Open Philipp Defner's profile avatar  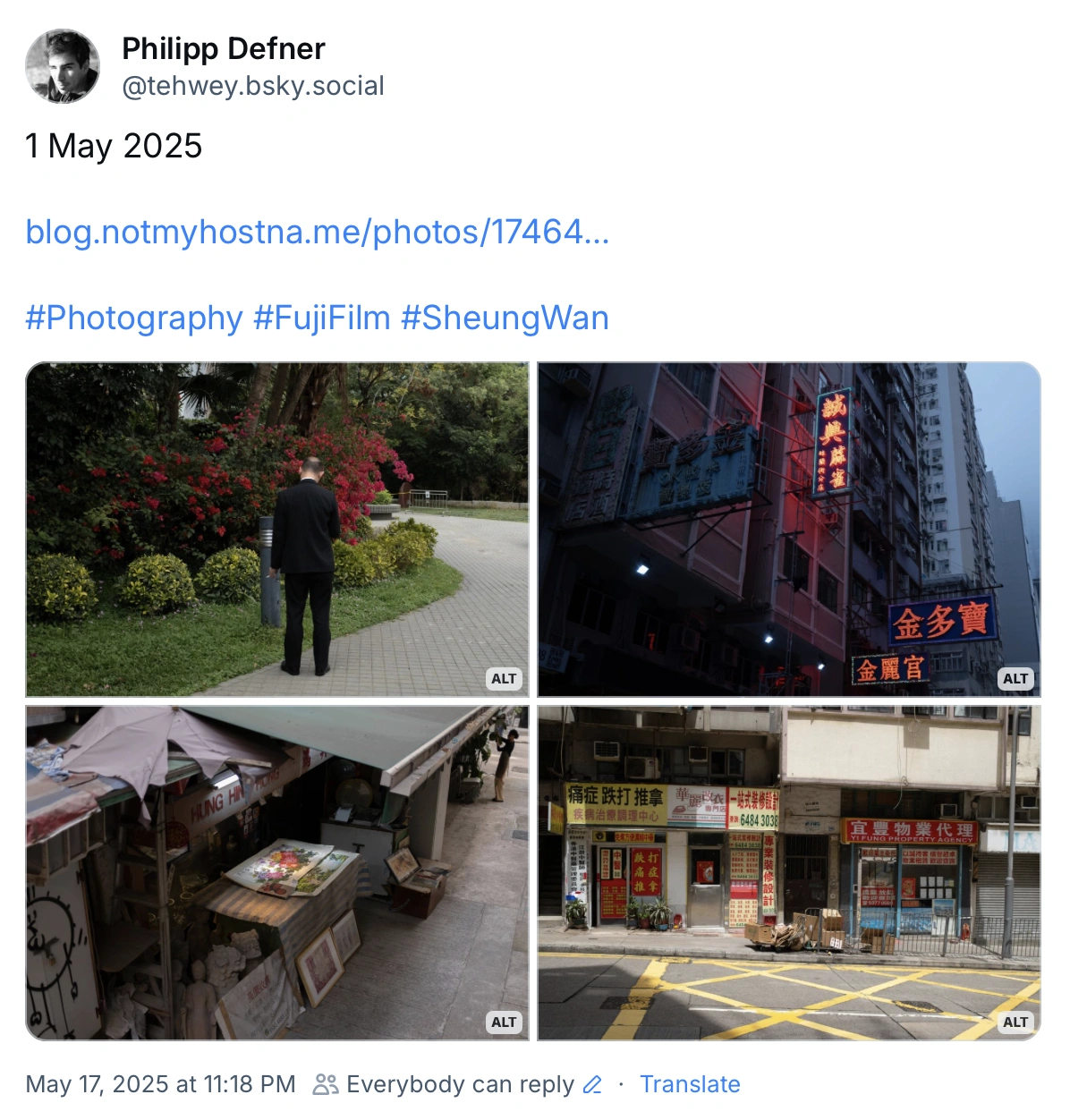click(x=63, y=66)
